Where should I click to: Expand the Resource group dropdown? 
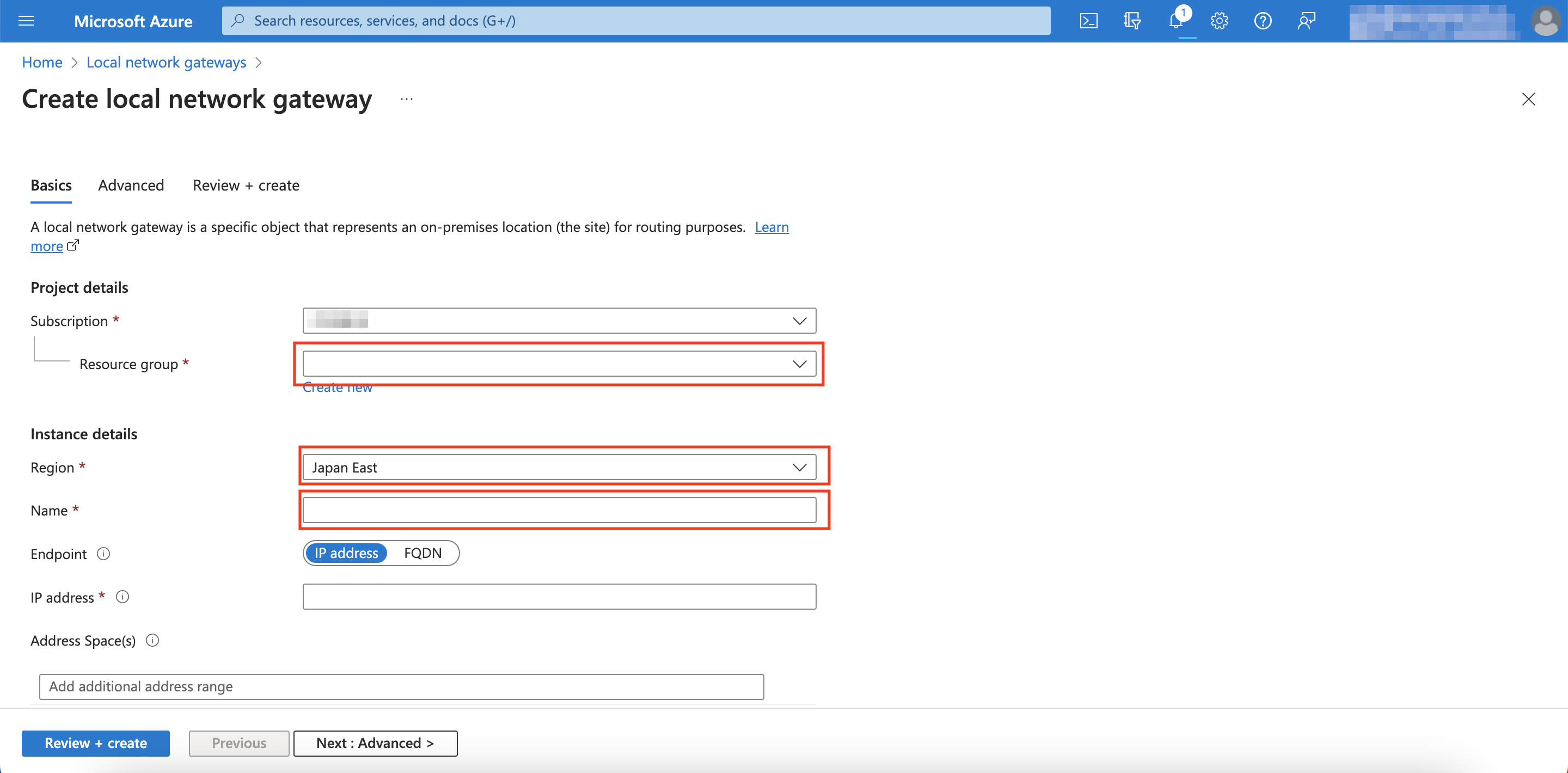[x=559, y=364]
